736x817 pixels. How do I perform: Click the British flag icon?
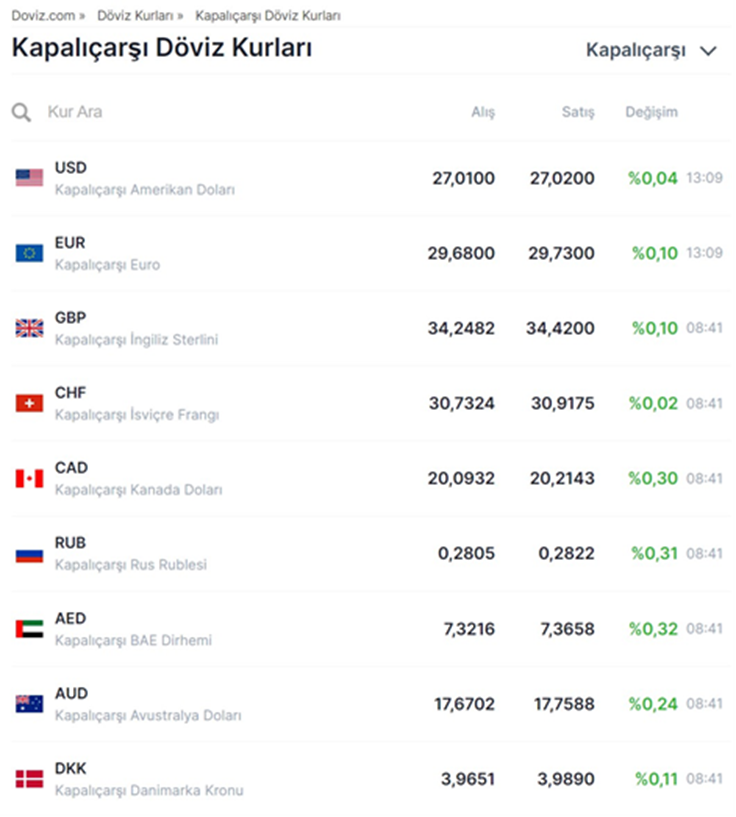pos(29,328)
